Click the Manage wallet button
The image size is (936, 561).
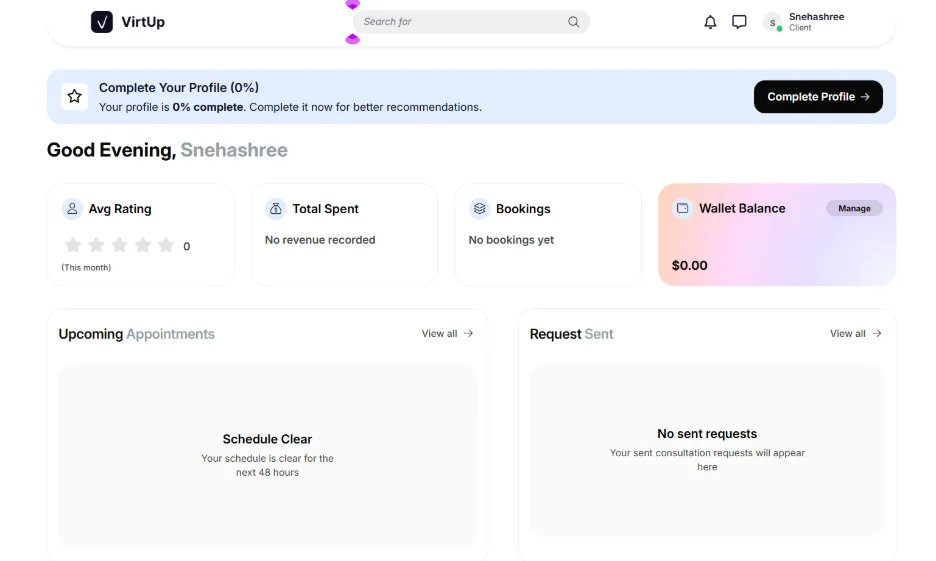click(854, 208)
